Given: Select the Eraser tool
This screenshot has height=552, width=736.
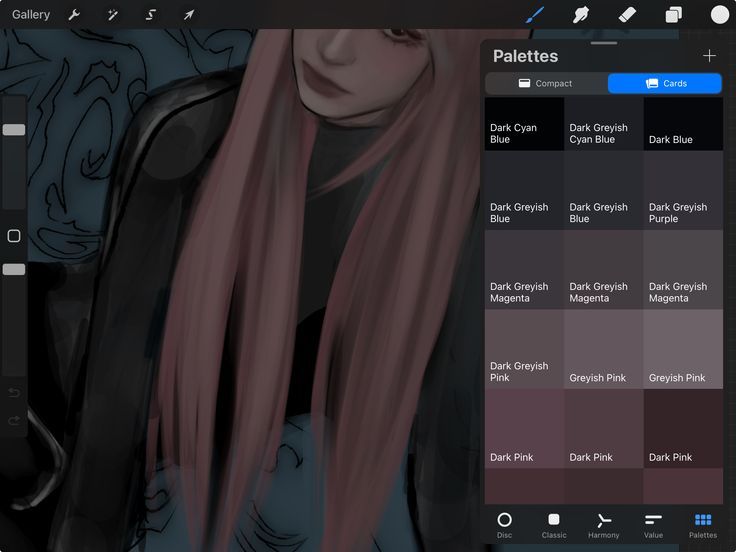Looking at the screenshot, I should (627, 15).
